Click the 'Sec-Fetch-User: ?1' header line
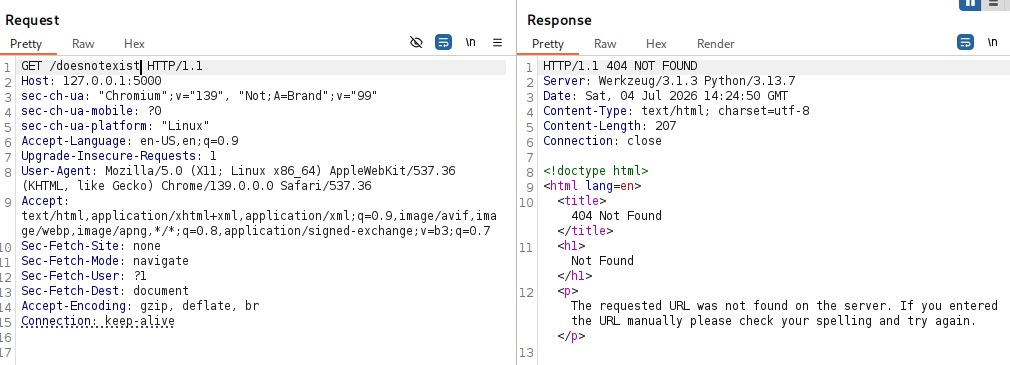1010x365 pixels. pyautogui.click(x=84, y=276)
